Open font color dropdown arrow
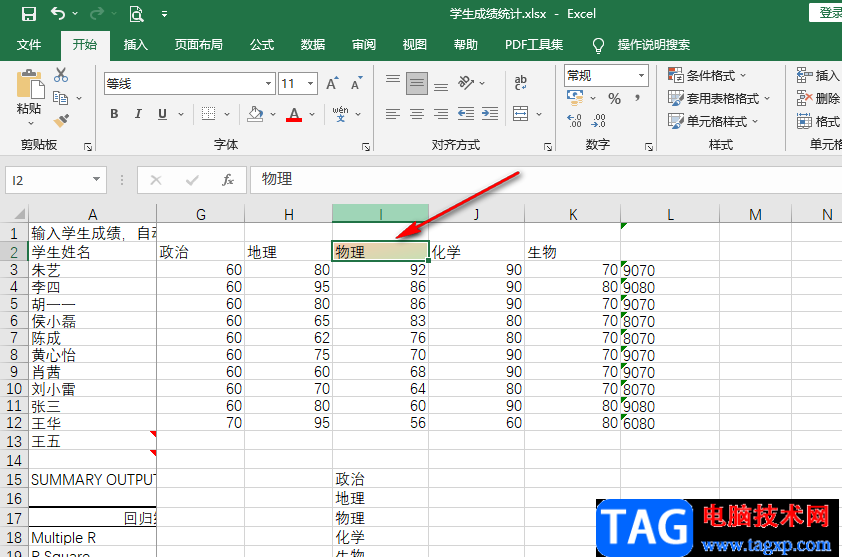This screenshot has width=842, height=557. coord(312,114)
